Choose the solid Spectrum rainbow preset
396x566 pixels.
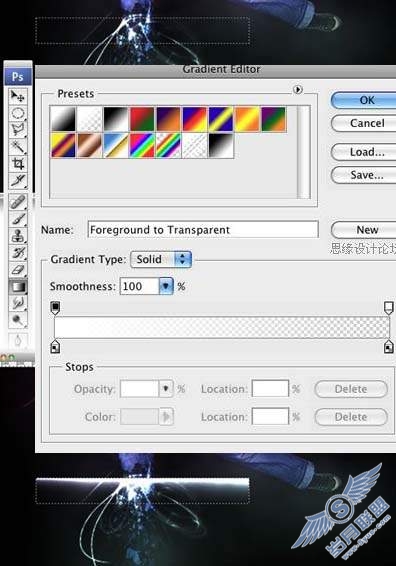(142, 145)
